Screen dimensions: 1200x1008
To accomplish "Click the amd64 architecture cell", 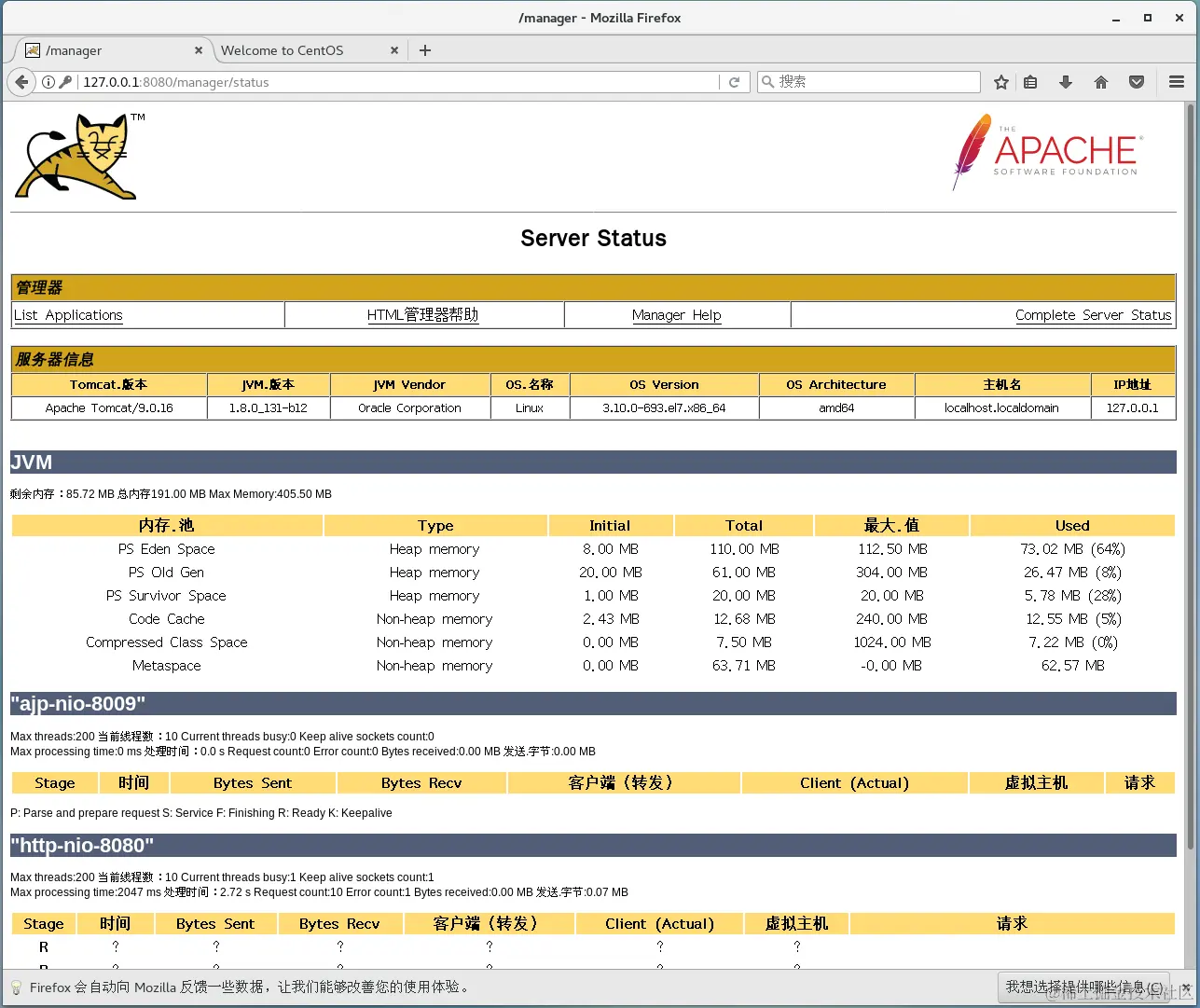I will (837, 408).
